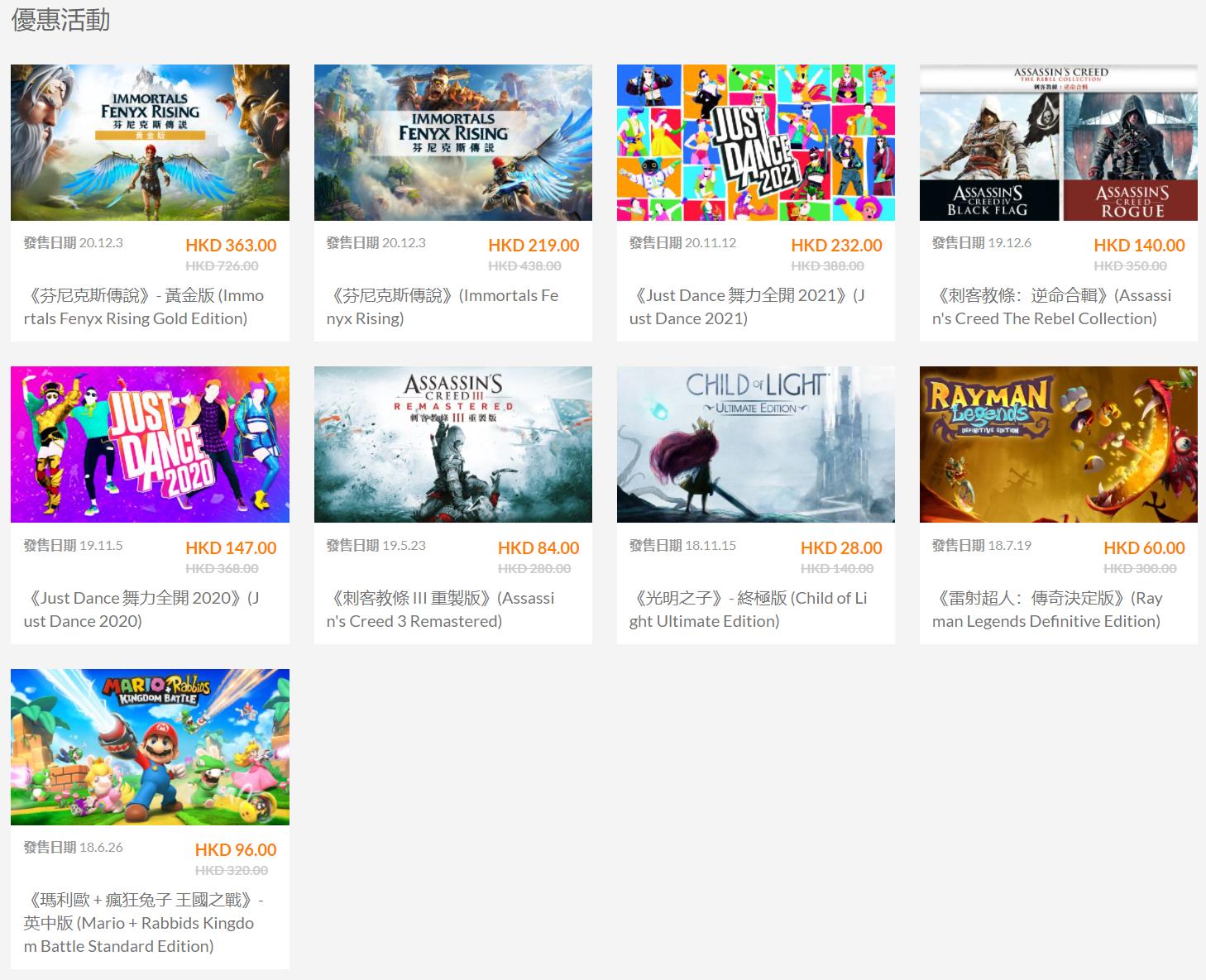The height and width of the screenshot is (980, 1206).
Task: Click the 發售日期 19.12.6 release date
Action: pos(981,242)
